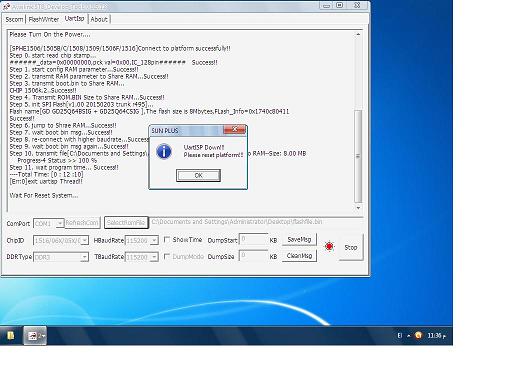Click the log vertical scrollbar thumb
512x384 pixels.
(358, 156)
